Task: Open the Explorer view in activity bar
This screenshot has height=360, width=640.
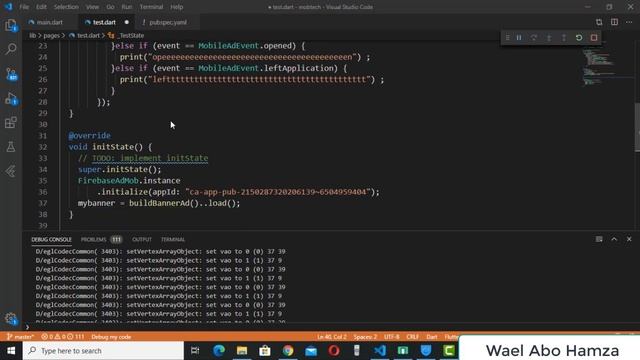Action: coord(11,26)
